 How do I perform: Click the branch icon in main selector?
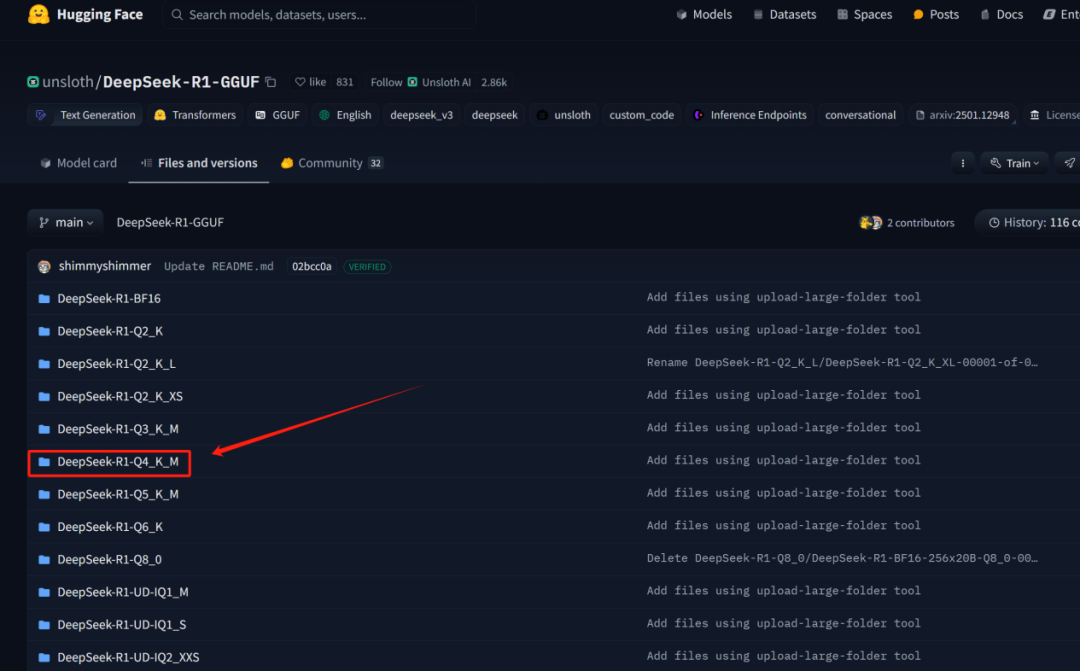(44, 223)
